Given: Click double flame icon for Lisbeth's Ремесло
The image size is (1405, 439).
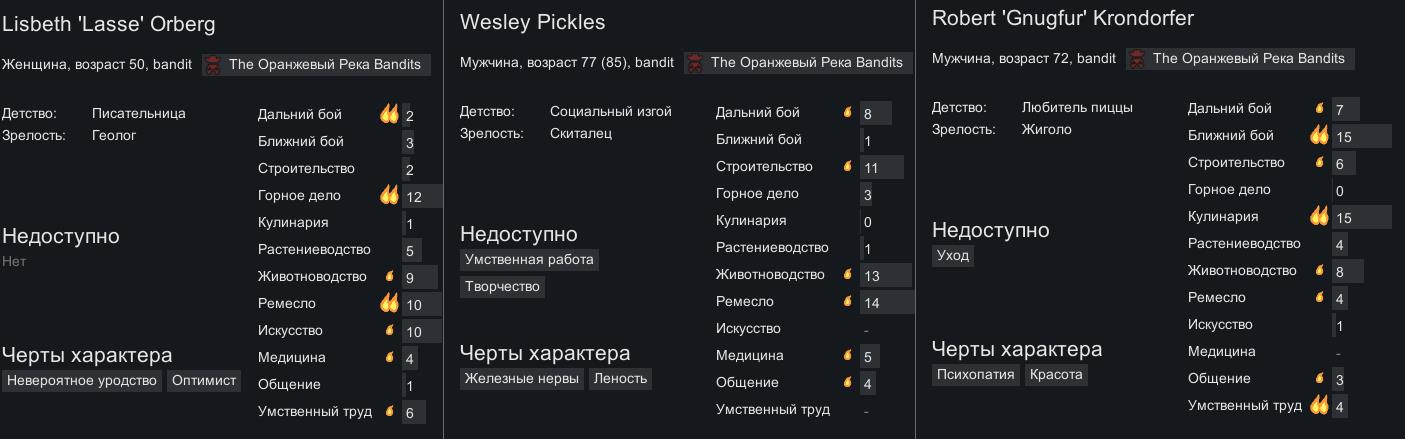Looking at the screenshot, I should click(x=389, y=303).
